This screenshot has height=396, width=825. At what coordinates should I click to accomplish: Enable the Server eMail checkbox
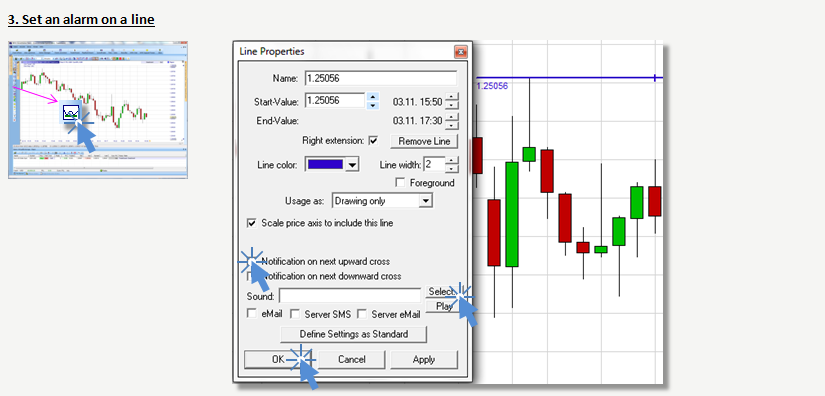point(362,314)
